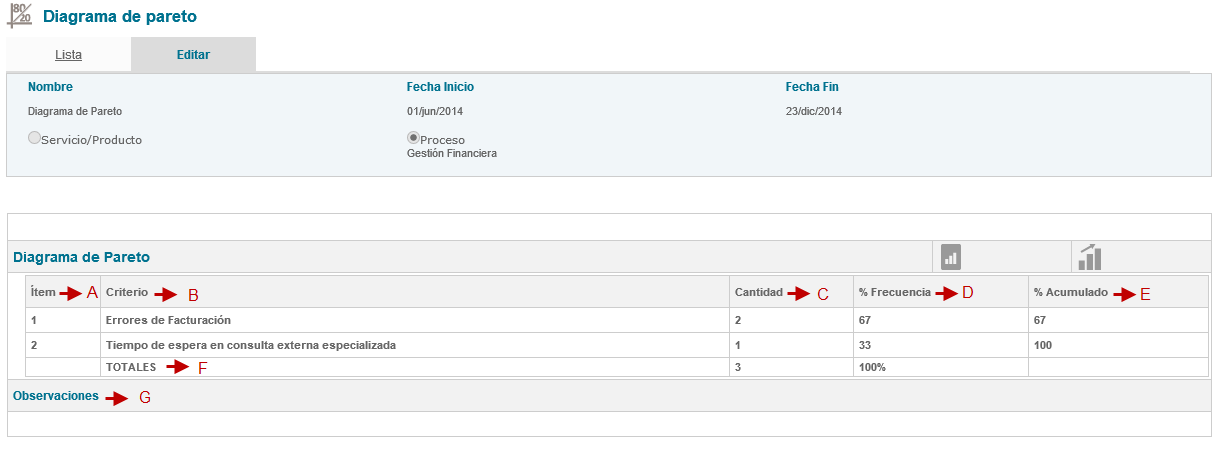Click the Fecha Inicio value 01/jun/2014

[x=435, y=112]
